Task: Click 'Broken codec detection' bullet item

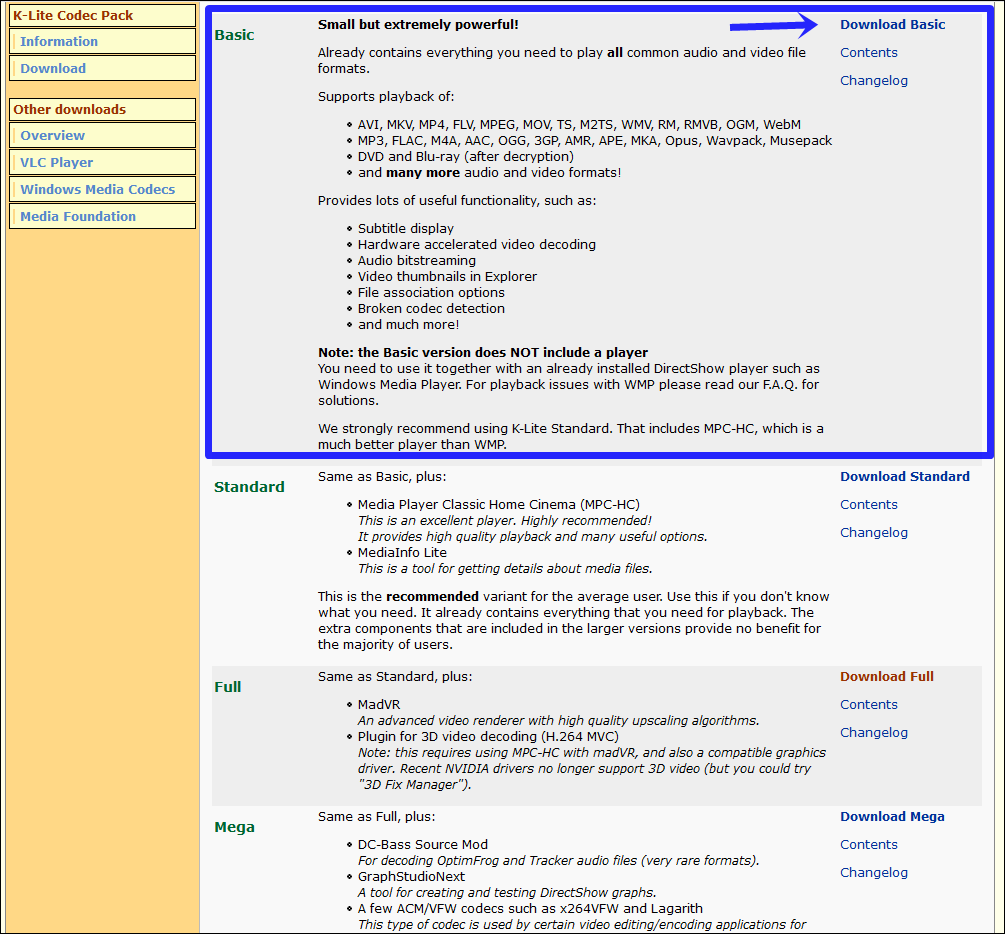Action: 431,309
